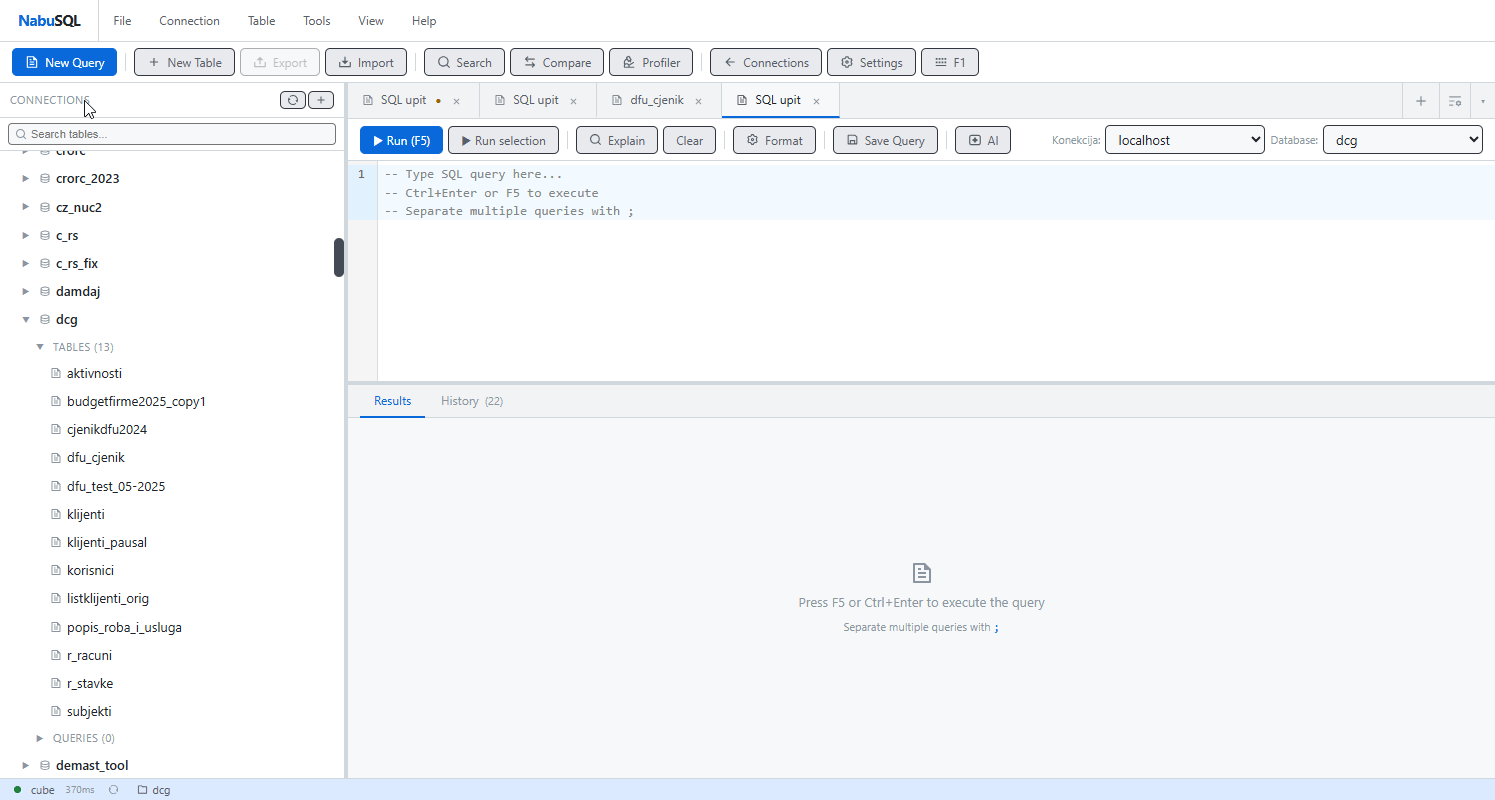The height and width of the screenshot is (800, 1495).
Task: Click the dfu_cjenik tab document icon
Action: click(616, 100)
